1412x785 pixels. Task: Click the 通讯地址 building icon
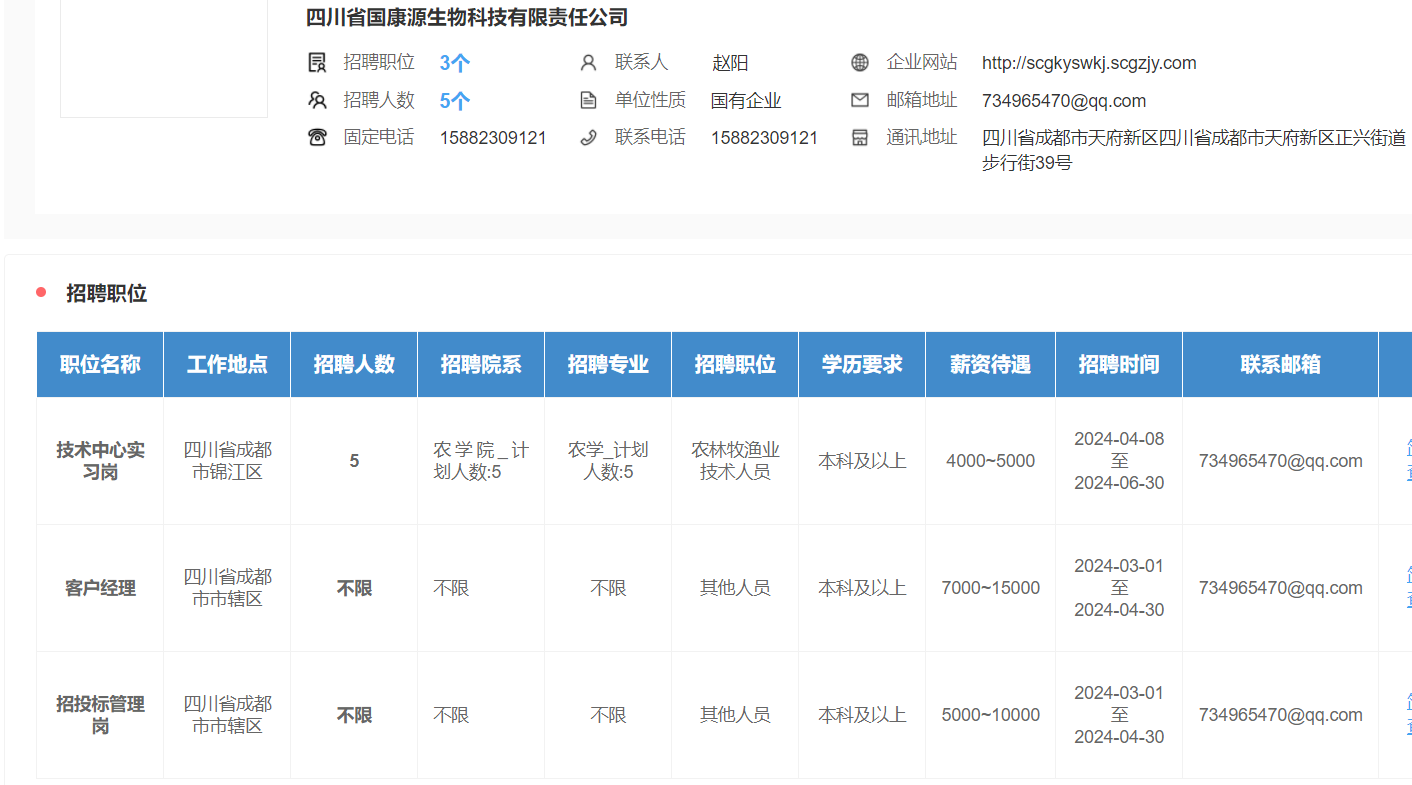tap(860, 138)
